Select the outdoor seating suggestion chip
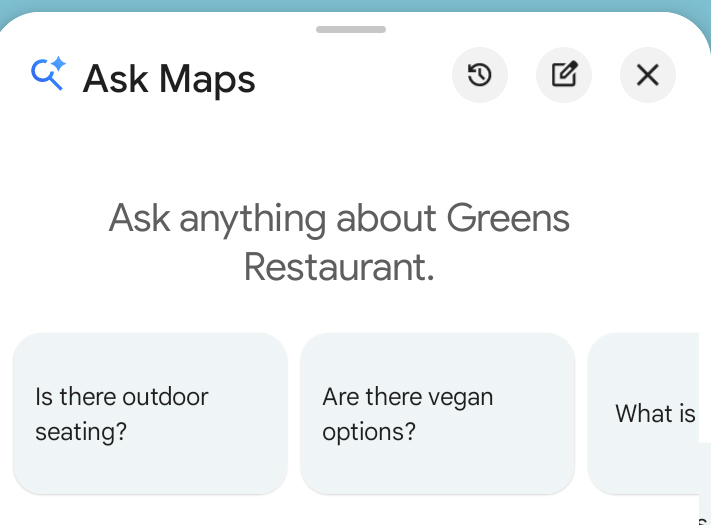711x525 pixels. [x=151, y=413]
